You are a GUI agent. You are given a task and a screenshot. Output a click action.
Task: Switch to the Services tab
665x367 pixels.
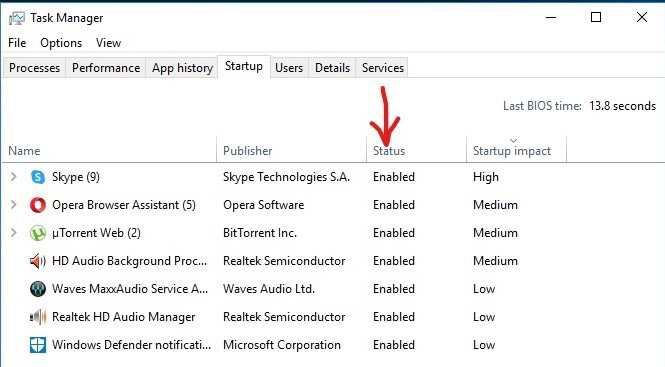pyautogui.click(x=383, y=68)
